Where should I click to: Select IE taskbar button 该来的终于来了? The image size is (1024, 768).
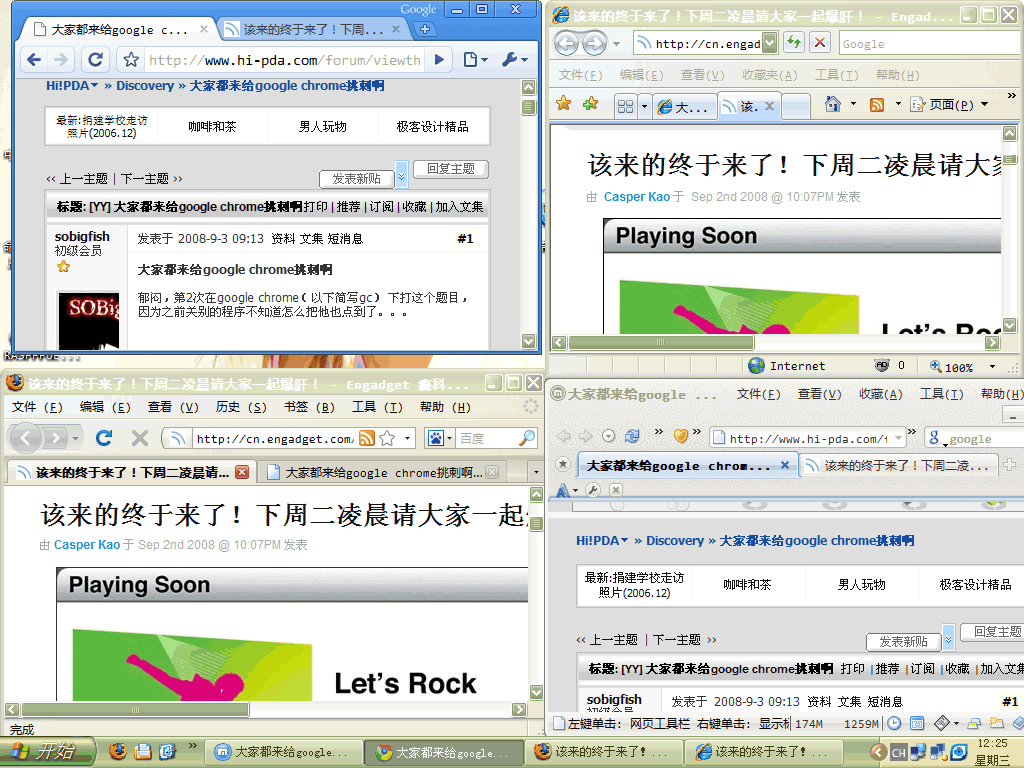(x=762, y=752)
